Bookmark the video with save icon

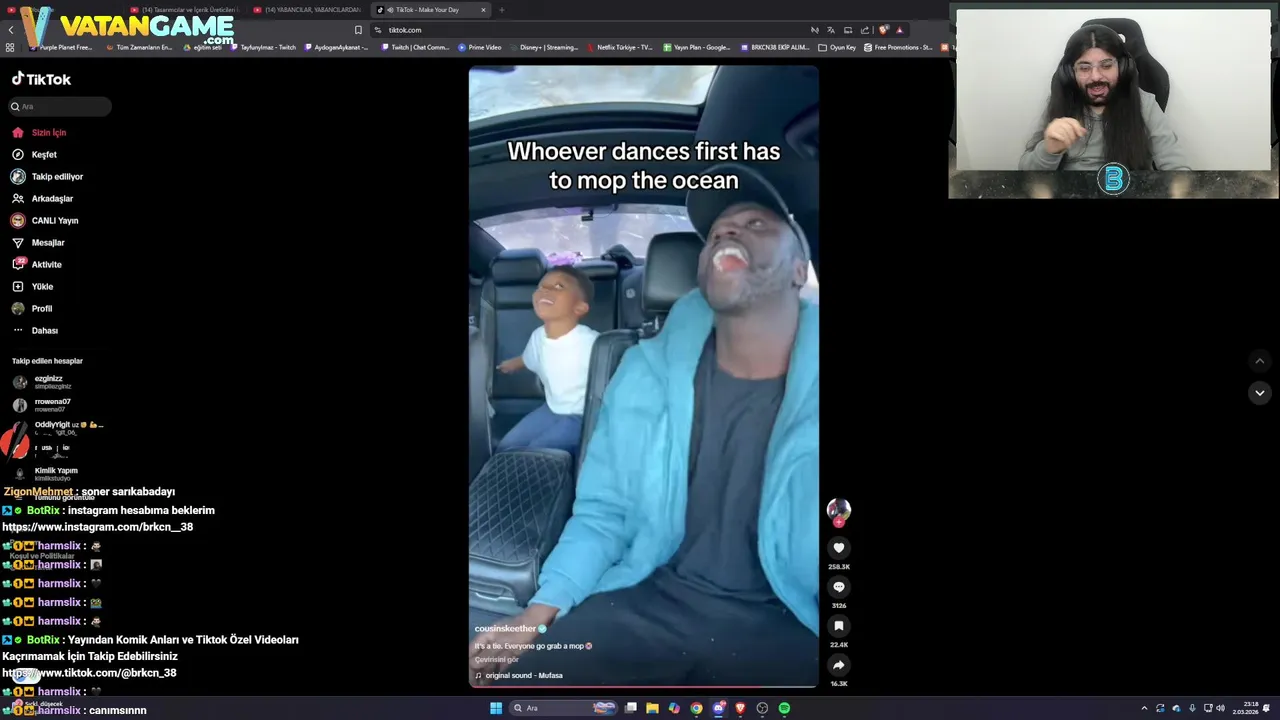point(839,626)
